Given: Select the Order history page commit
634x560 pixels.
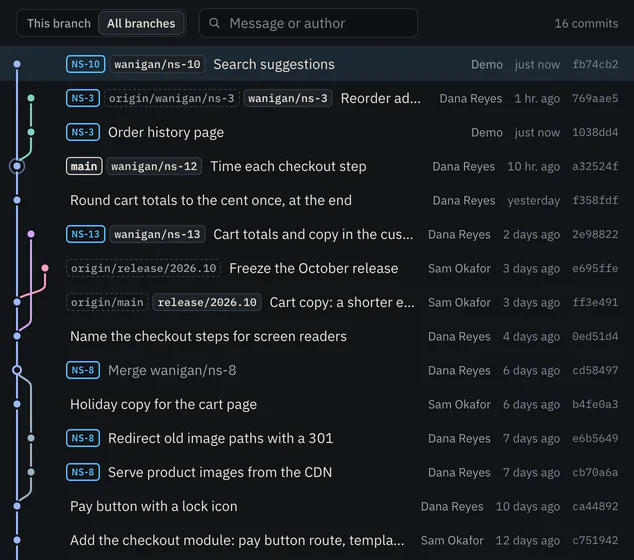Looking at the screenshot, I should pos(166,132).
